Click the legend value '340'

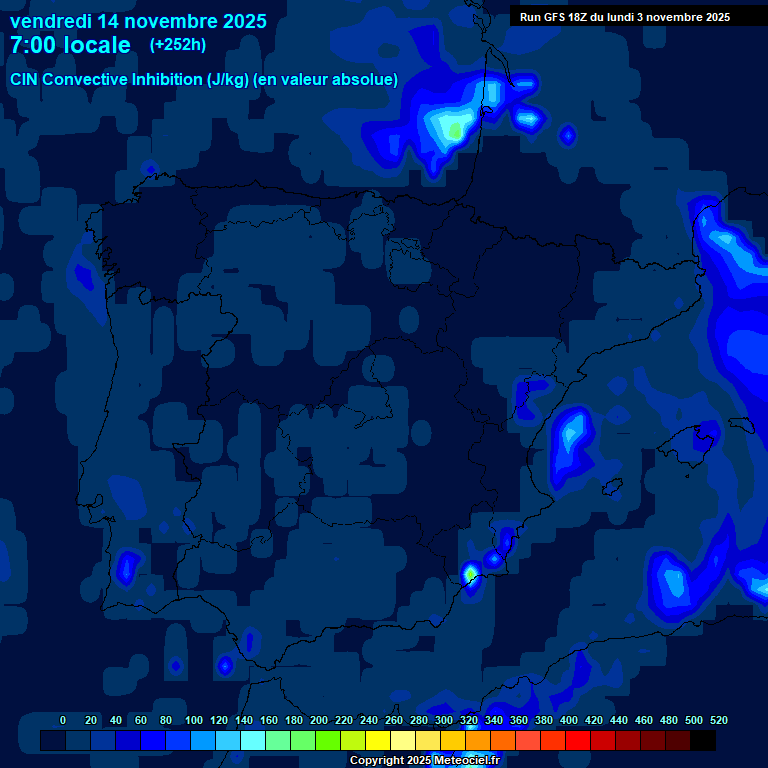coord(494,720)
